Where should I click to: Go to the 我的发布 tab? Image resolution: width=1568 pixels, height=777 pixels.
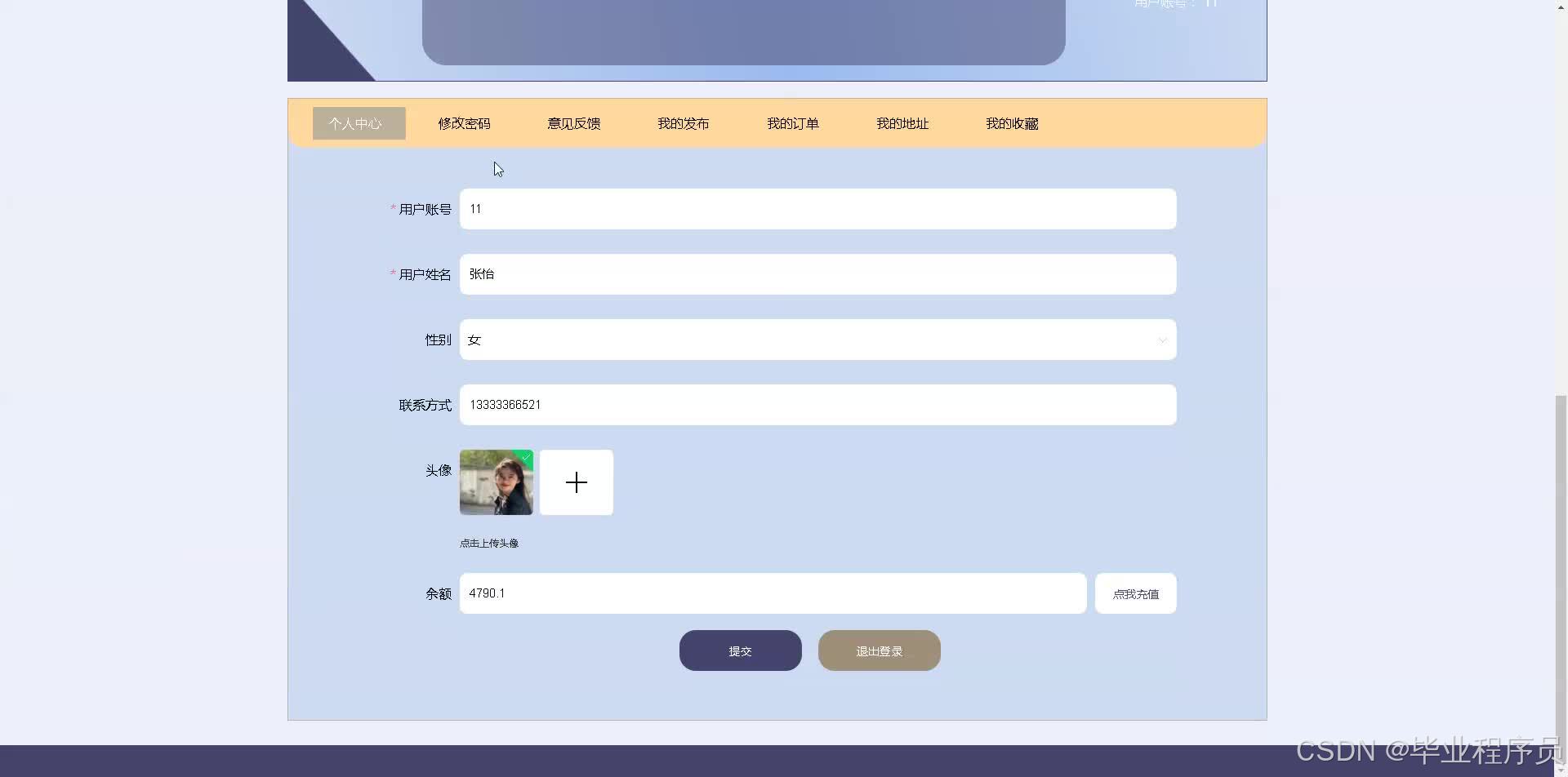683,123
